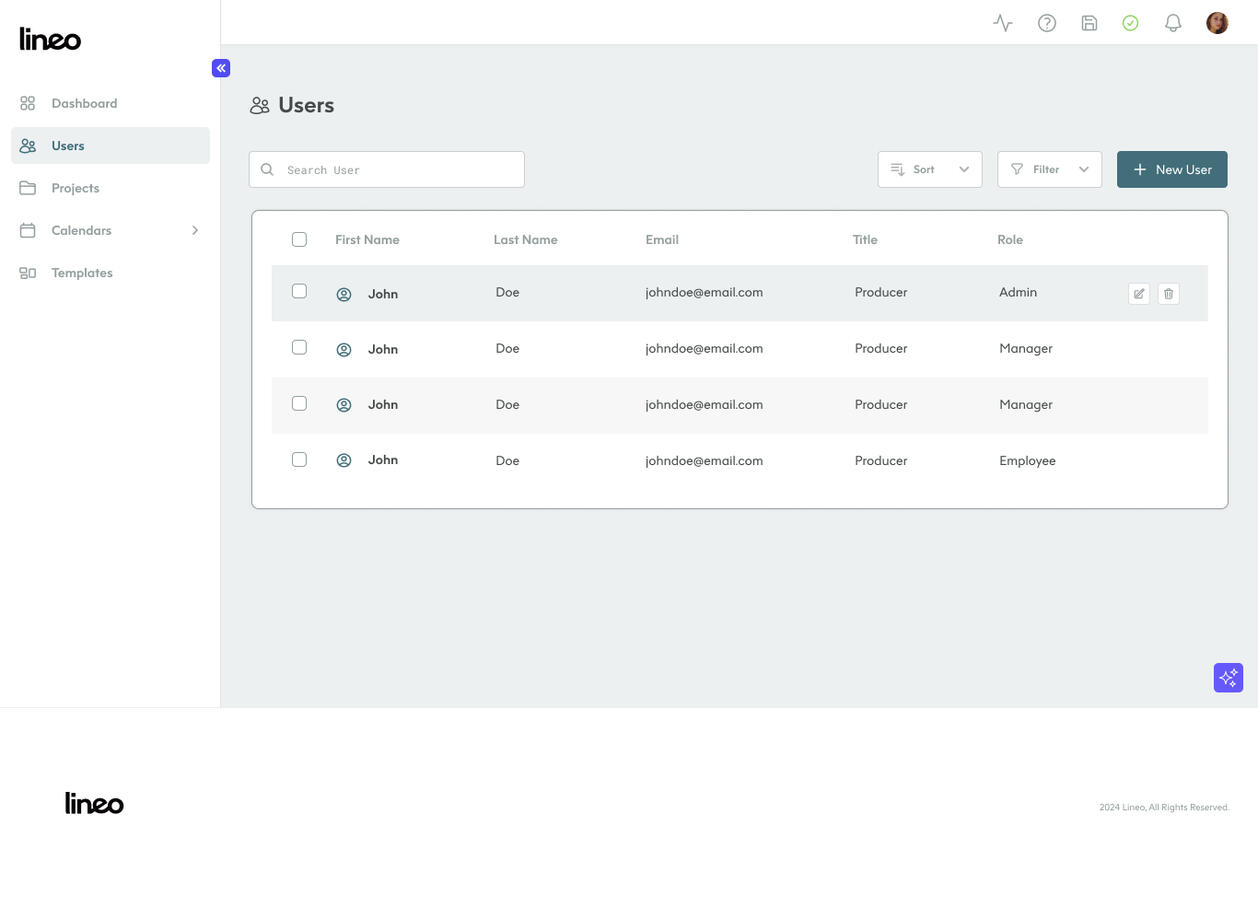Check the box for the Admin user row
Image resolution: width=1258 pixels, height=907 pixels.
click(299, 291)
